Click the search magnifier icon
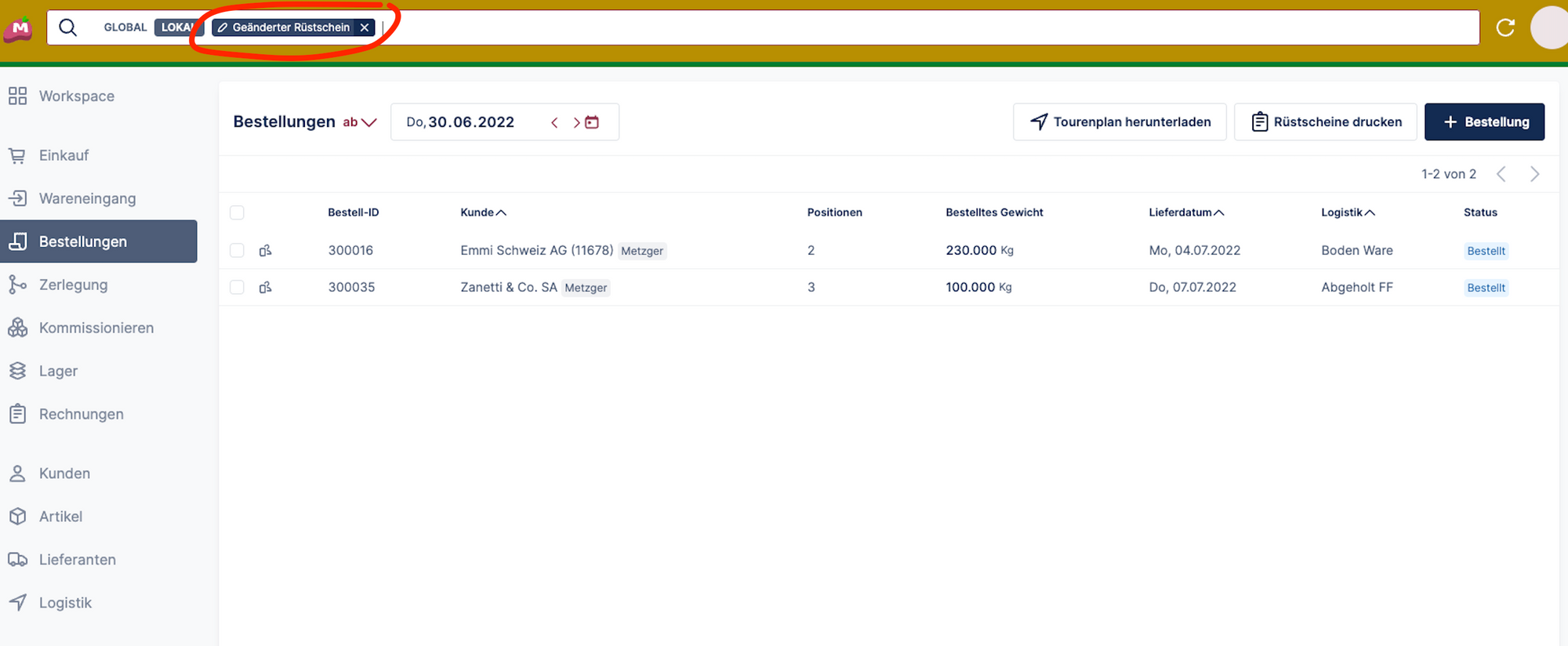The image size is (1568, 646). pos(68,27)
